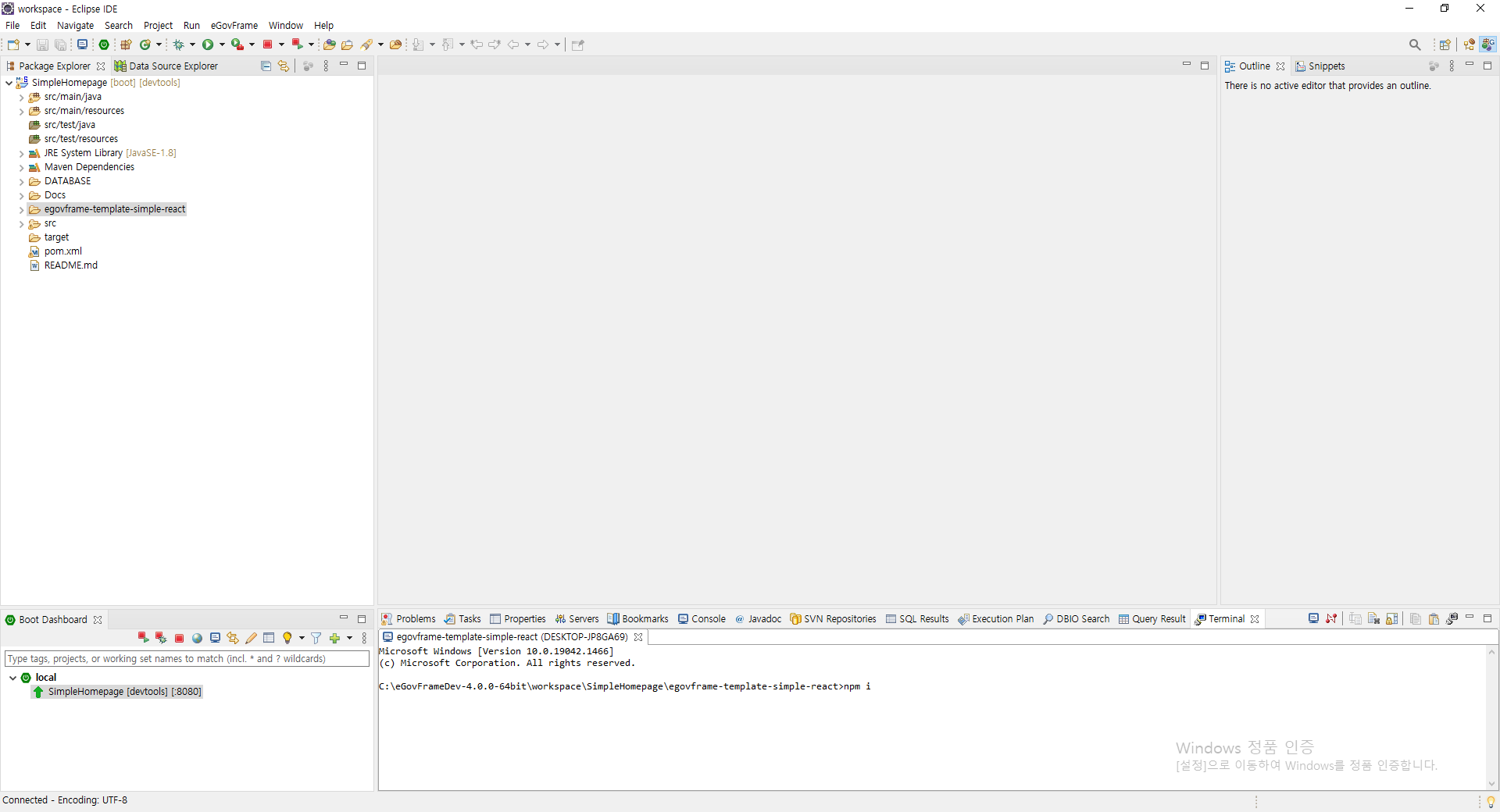This screenshot has height=812, width=1500.
Task: Switch to the Snippets tab
Action: pos(1320,66)
